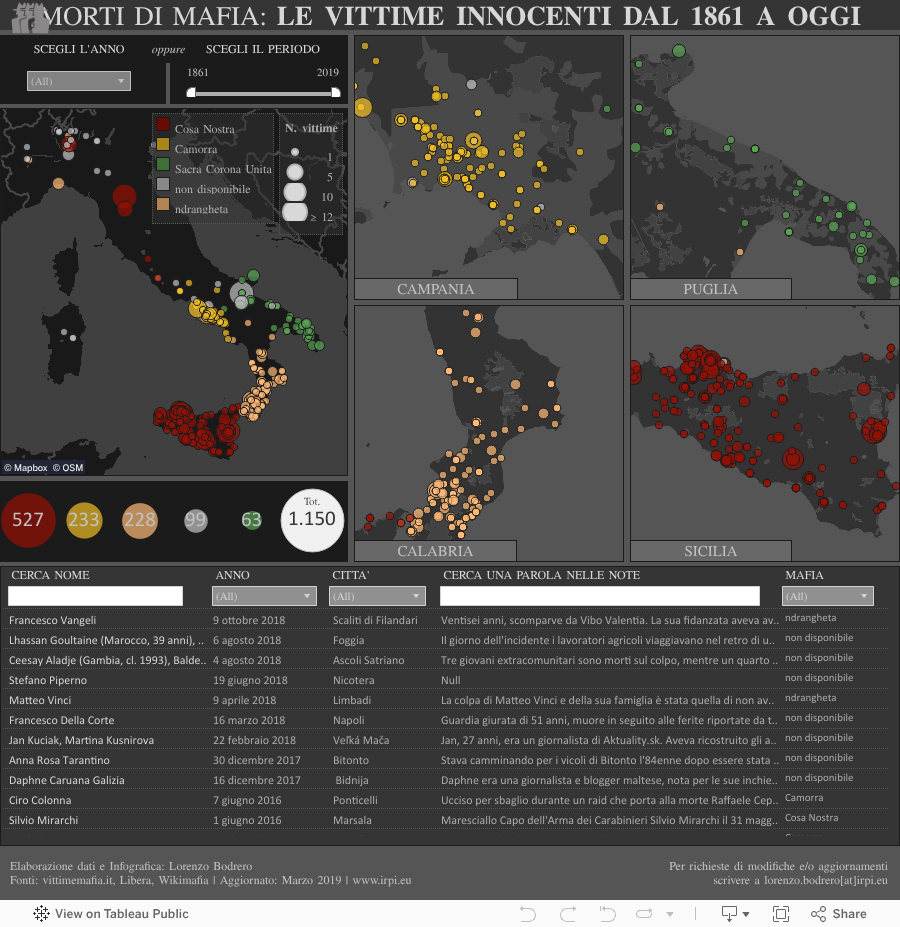
Task: Click the 1861 left slider handle
Action: [x=191, y=93]
